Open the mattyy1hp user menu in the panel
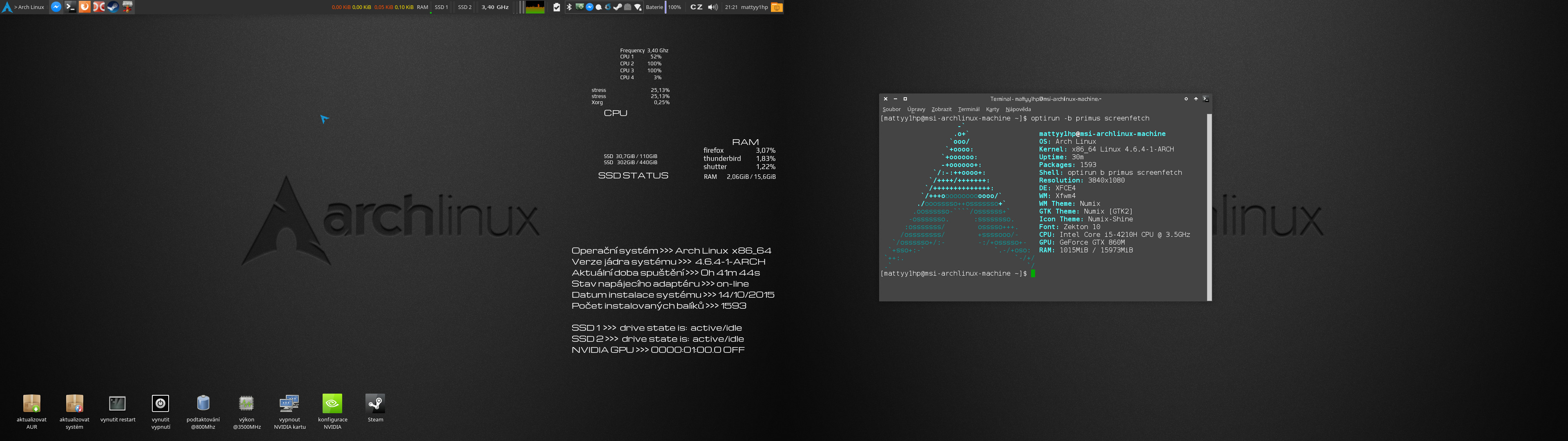Image resolution: width=1568 pixels, height=441 pixels. click(754, 7)
